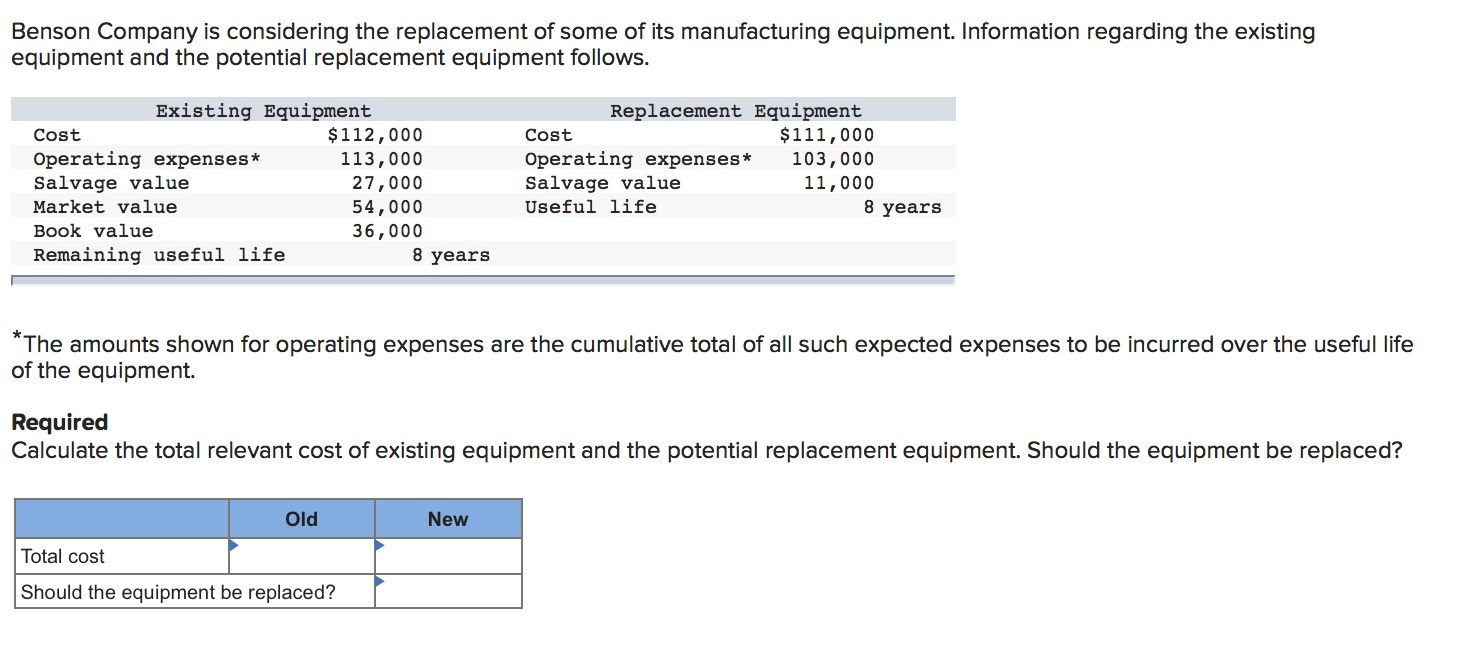Click the replacement equipment '8 years' value

coord(902,207)
